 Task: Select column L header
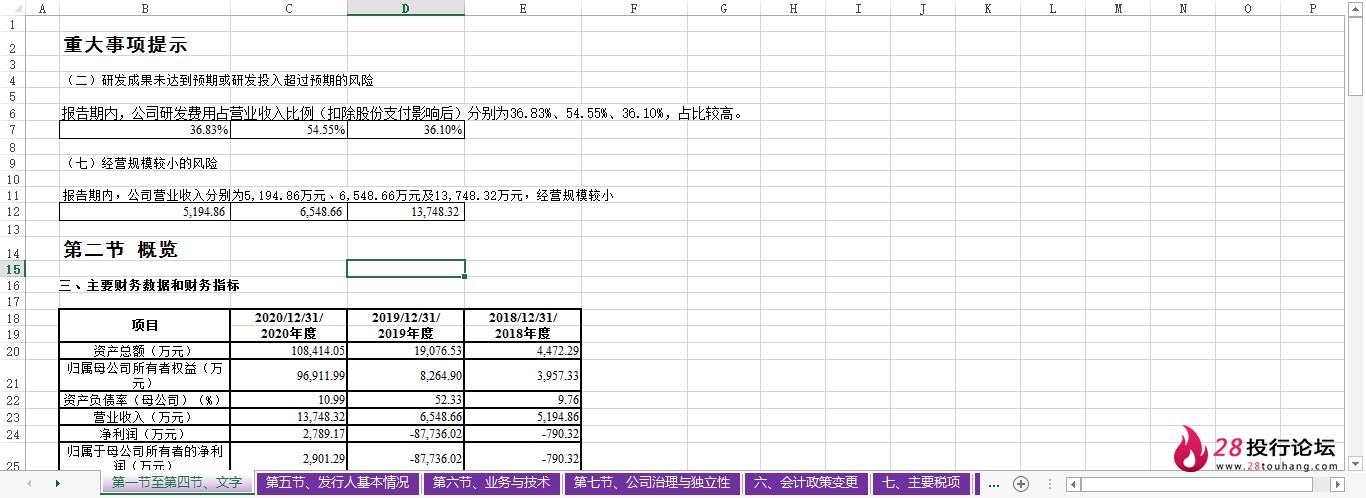(1052, 8)
